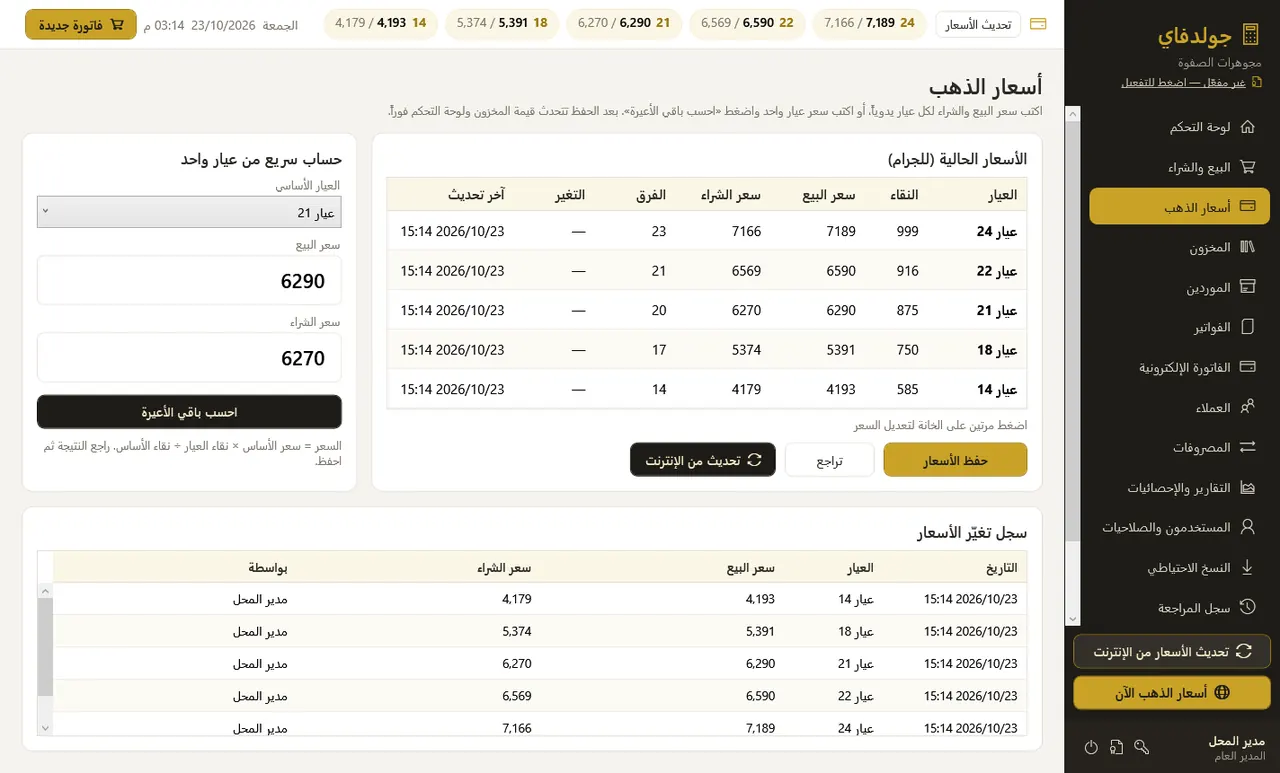Click the غير مفعّل — اضغط للتفعيل activation link
This screenshot has width=1280, height=773.
(1184, 82)
